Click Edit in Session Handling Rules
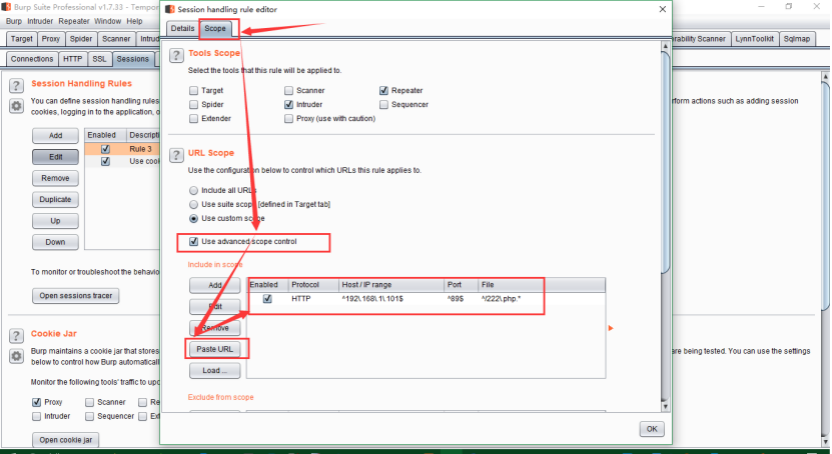This screenshot has width=832, height=454. pyautogui.click(x=55, y=157)
